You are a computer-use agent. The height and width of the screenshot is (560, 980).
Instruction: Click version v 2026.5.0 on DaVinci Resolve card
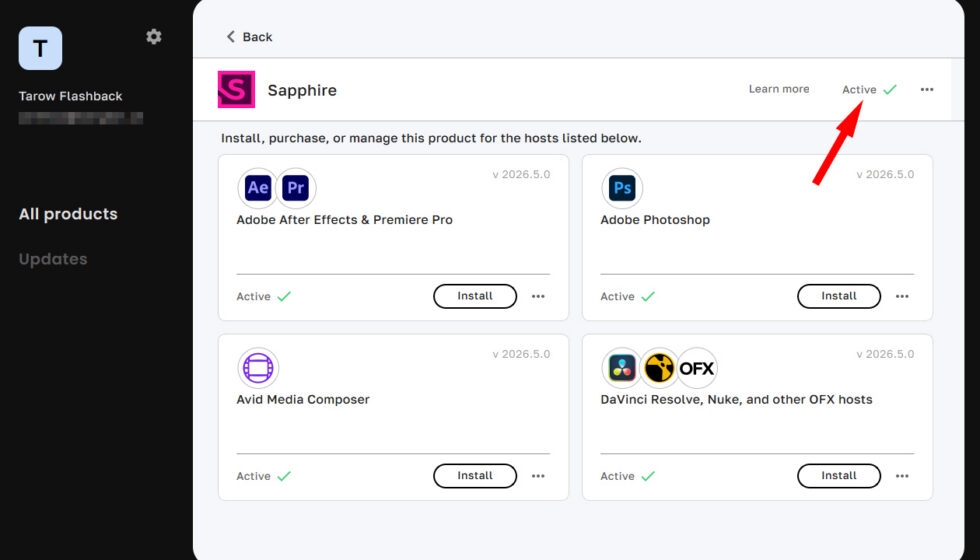coord(885,354)
